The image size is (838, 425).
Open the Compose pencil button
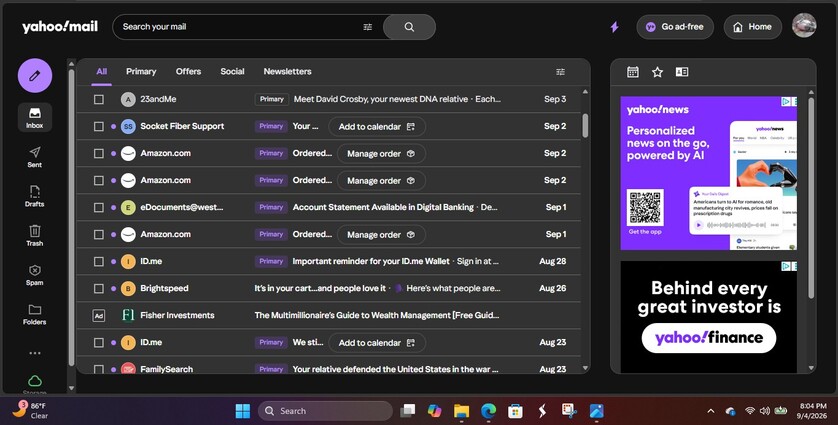(35, 75)
